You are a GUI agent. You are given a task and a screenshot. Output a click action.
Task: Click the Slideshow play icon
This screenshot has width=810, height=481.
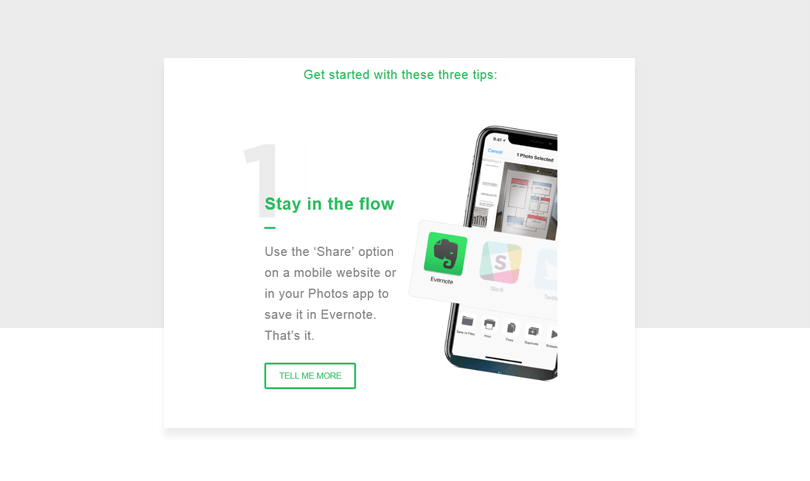(x=553, y=334)
